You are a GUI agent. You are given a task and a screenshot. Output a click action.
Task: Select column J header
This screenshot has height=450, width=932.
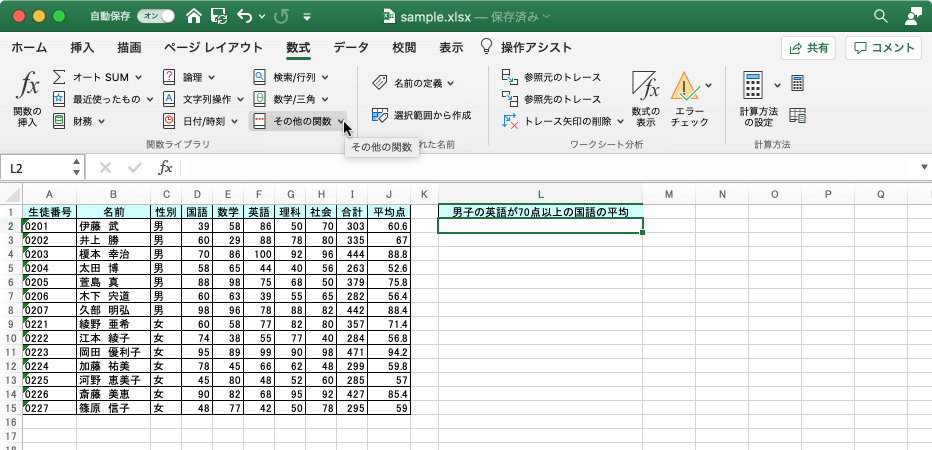click(389, 194)
